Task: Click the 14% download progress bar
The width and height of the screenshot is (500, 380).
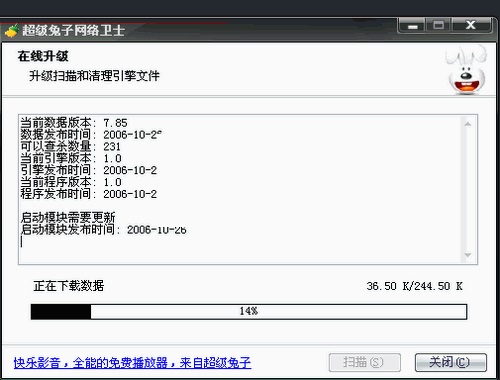Action: coord(249,312)
